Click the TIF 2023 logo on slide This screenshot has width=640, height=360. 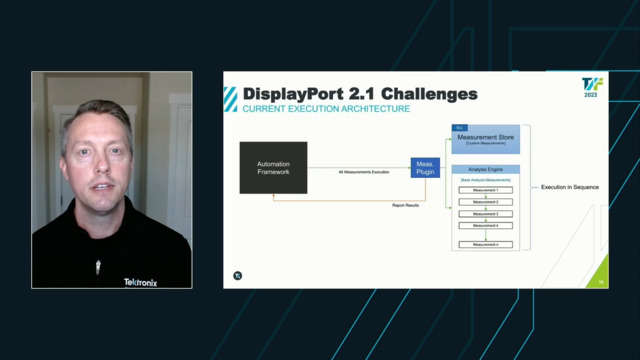pyautogui.click(x=592, y=87)
